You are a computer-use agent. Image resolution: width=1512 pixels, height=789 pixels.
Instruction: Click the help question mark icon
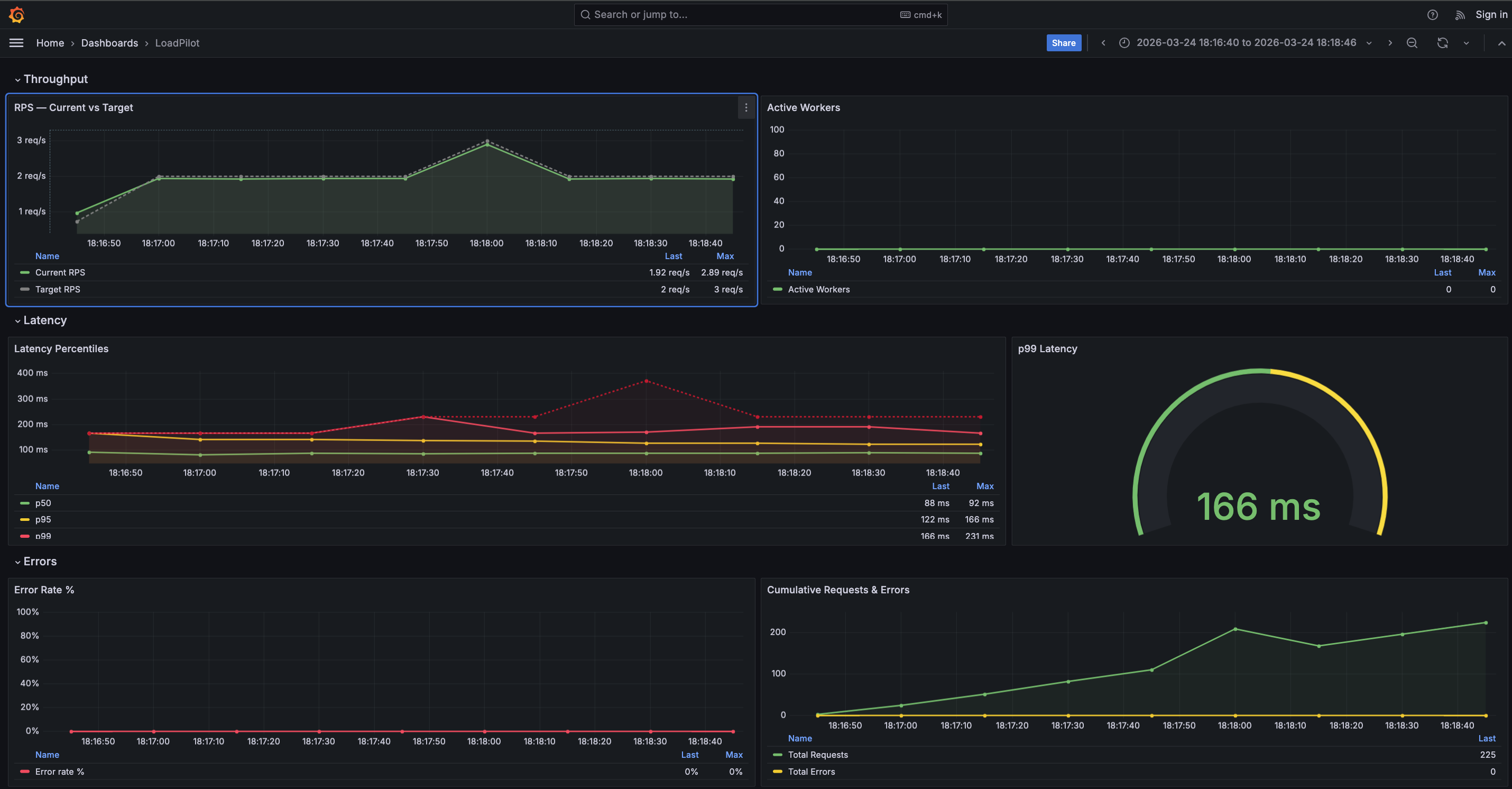click(x=1432, y=15)
